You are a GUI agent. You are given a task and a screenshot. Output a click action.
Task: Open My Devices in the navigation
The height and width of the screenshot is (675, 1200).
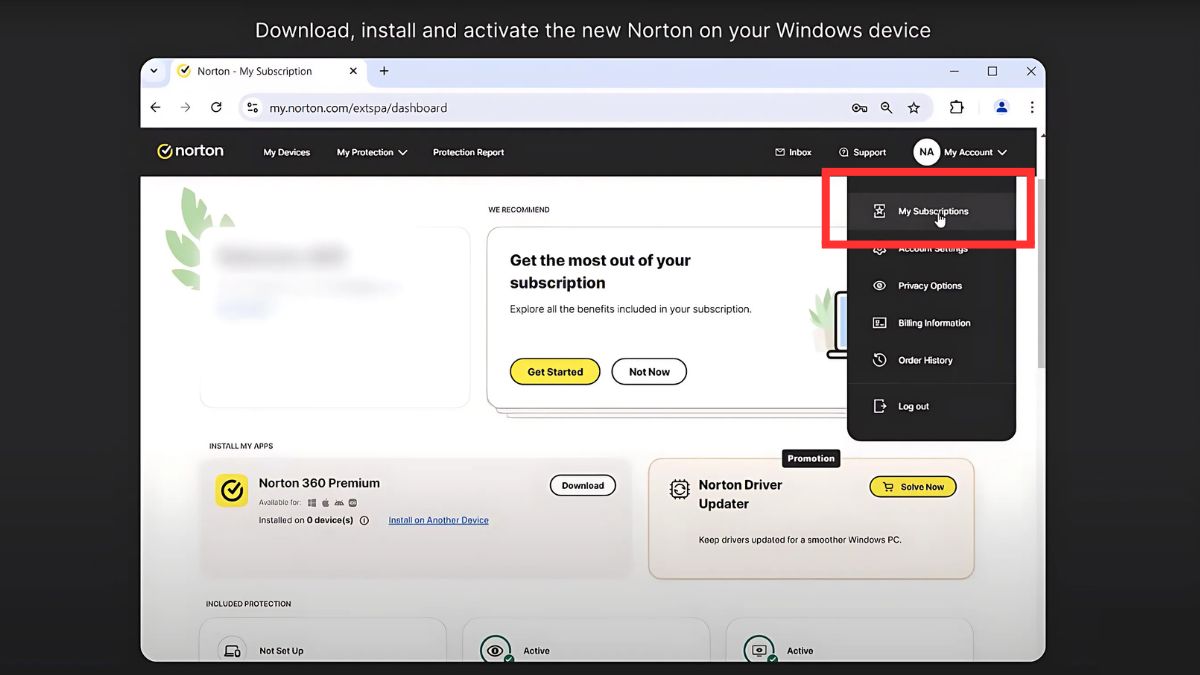tap(287, 152)
